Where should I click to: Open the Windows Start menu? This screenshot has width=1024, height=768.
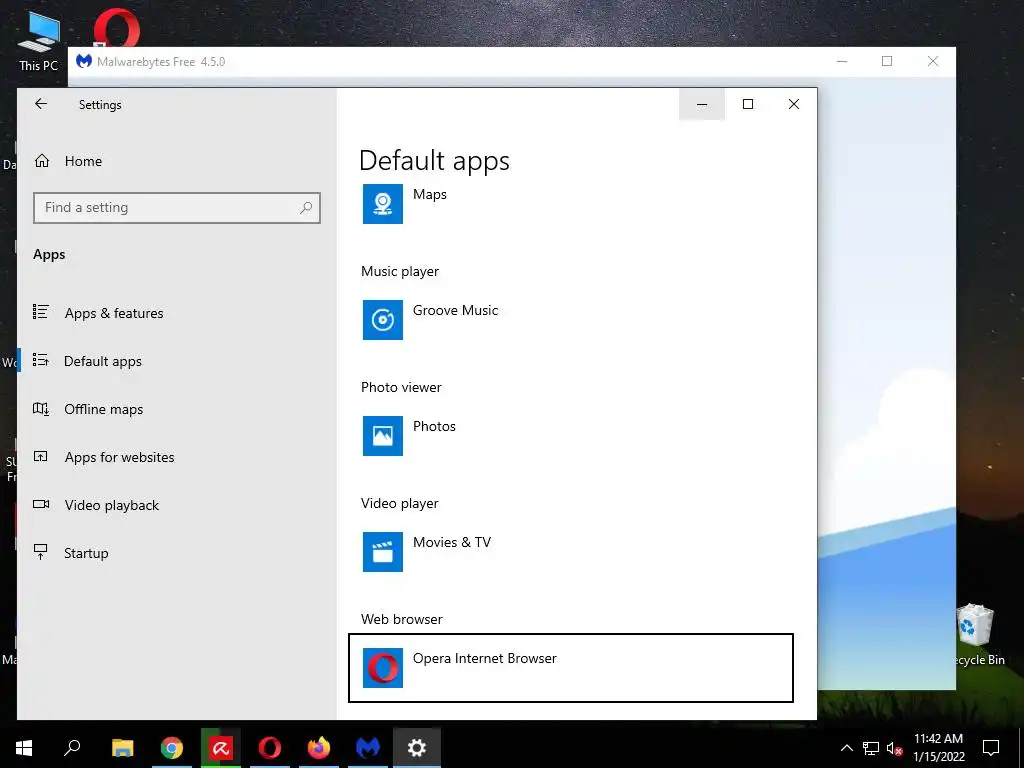coord(24,748)
